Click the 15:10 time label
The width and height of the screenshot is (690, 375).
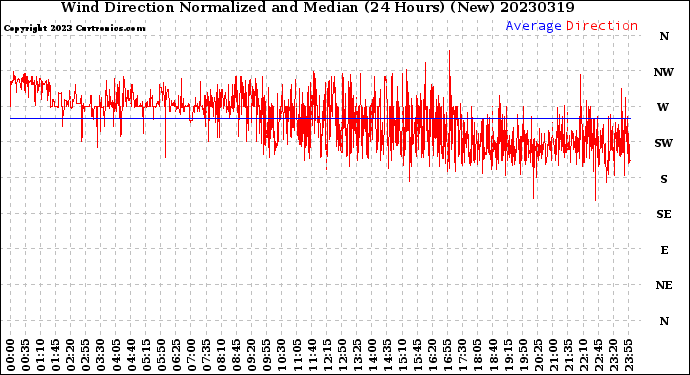click(402, 355)
